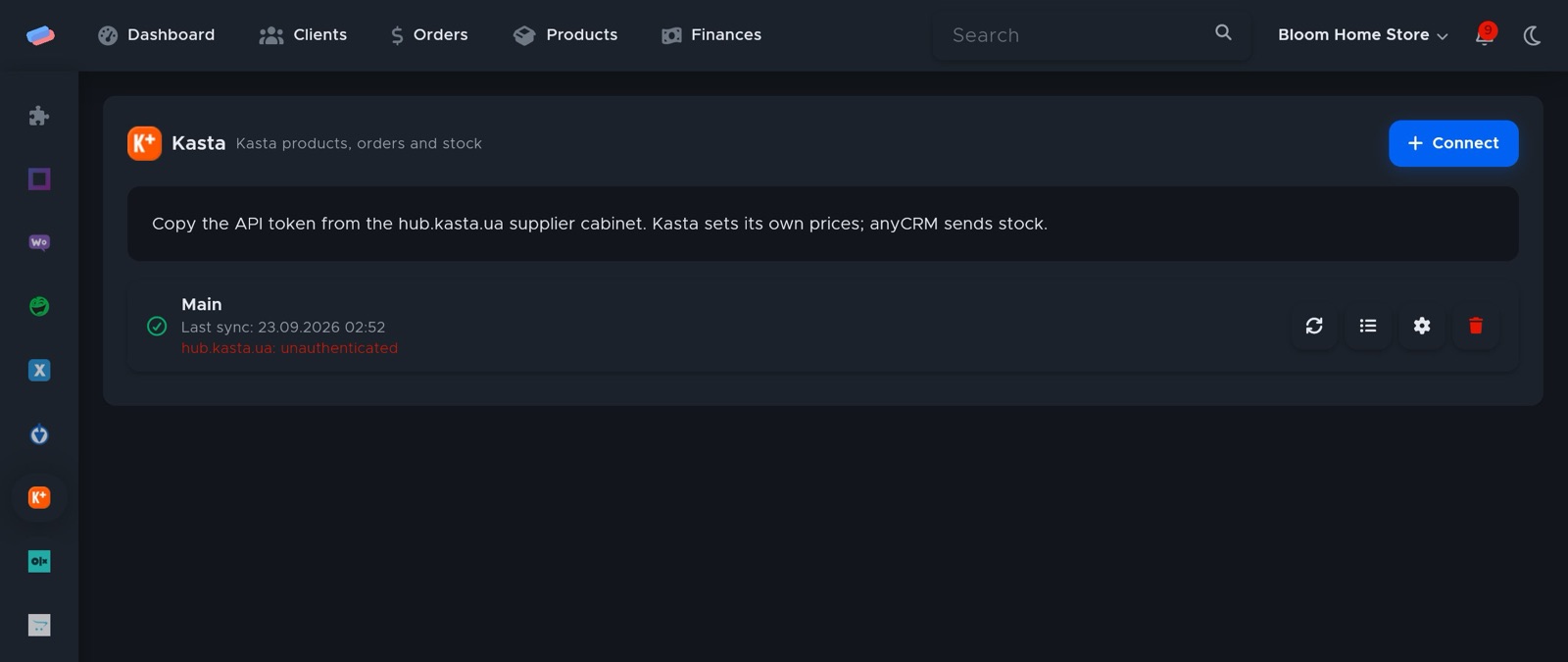
Task: Click the 'Kasta' panel title
Action: coord(198,143)
